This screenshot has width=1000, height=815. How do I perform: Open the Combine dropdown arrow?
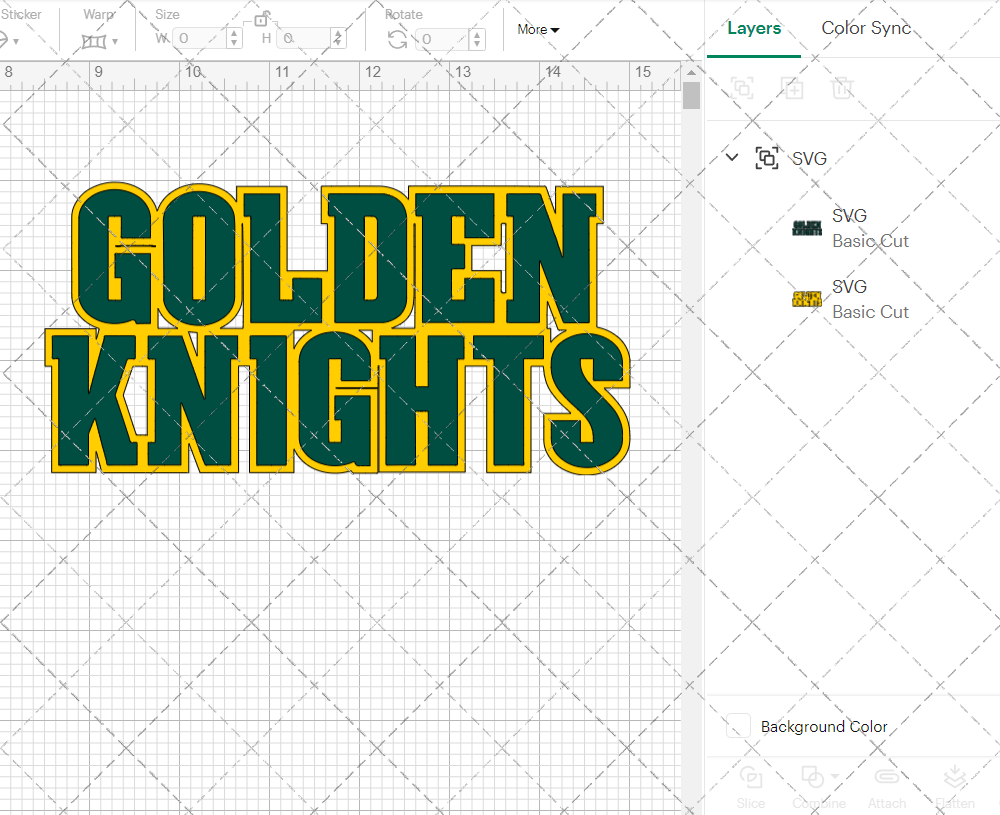click(x=834, y=778)
